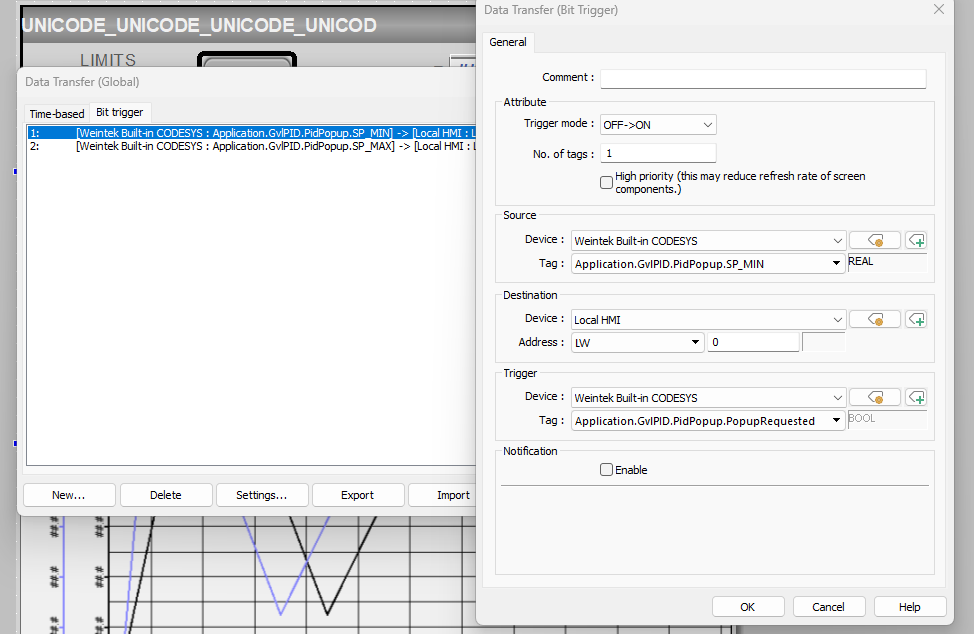
Task: Click the destination address number field
Action: tap(753, 342)
